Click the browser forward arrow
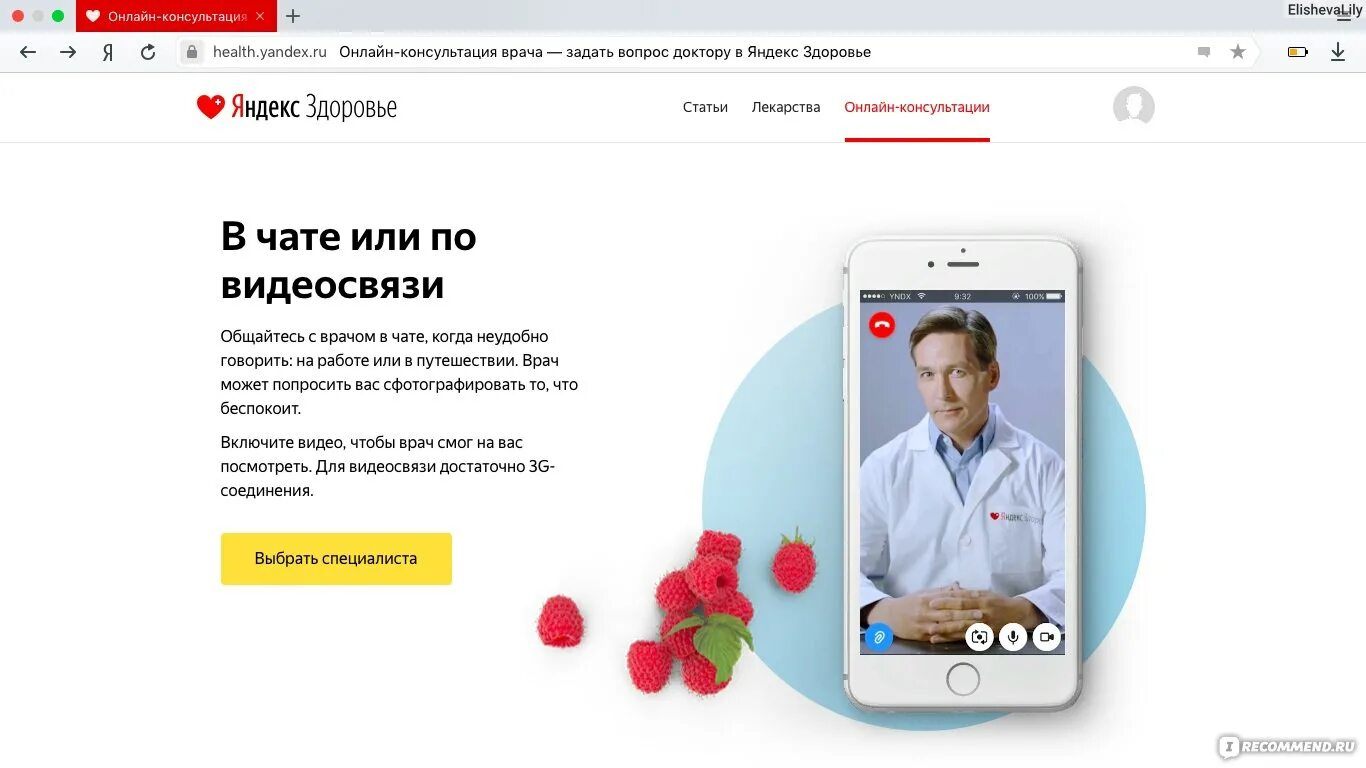The height and width of the screenshot is (768, 1366). [68, 52]
